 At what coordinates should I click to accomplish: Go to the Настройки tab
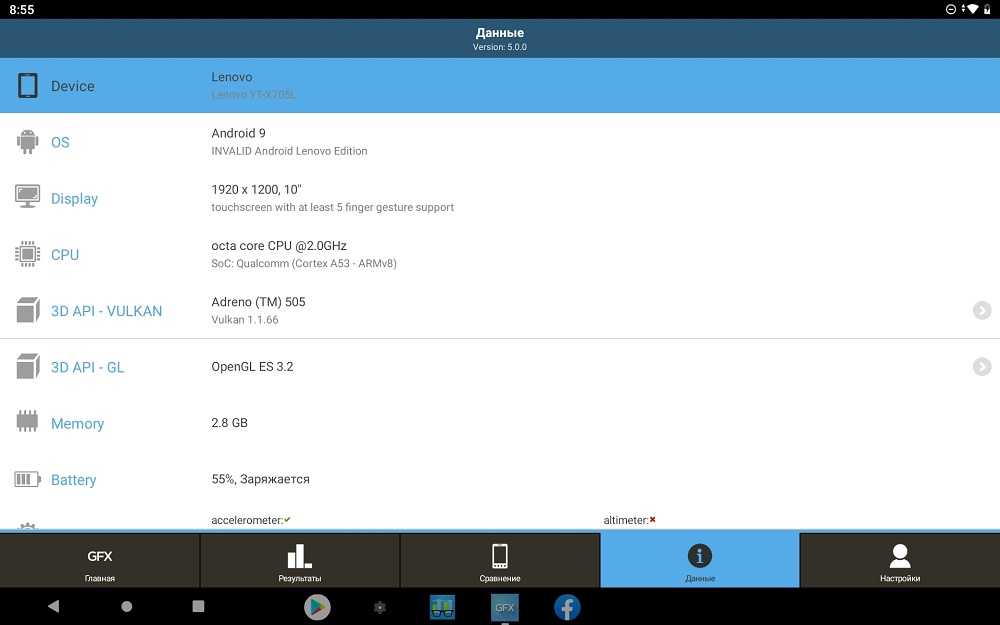(x=900, y=561)
